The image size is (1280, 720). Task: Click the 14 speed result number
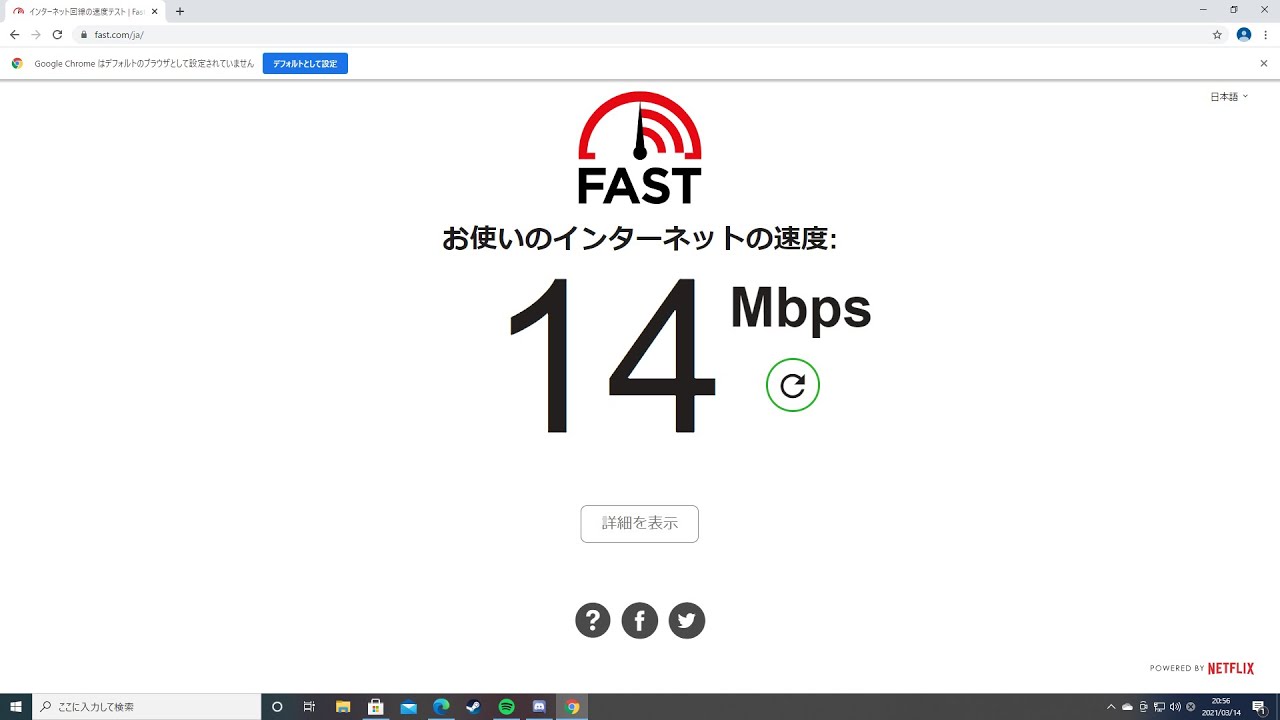click(x=612, y=354)
